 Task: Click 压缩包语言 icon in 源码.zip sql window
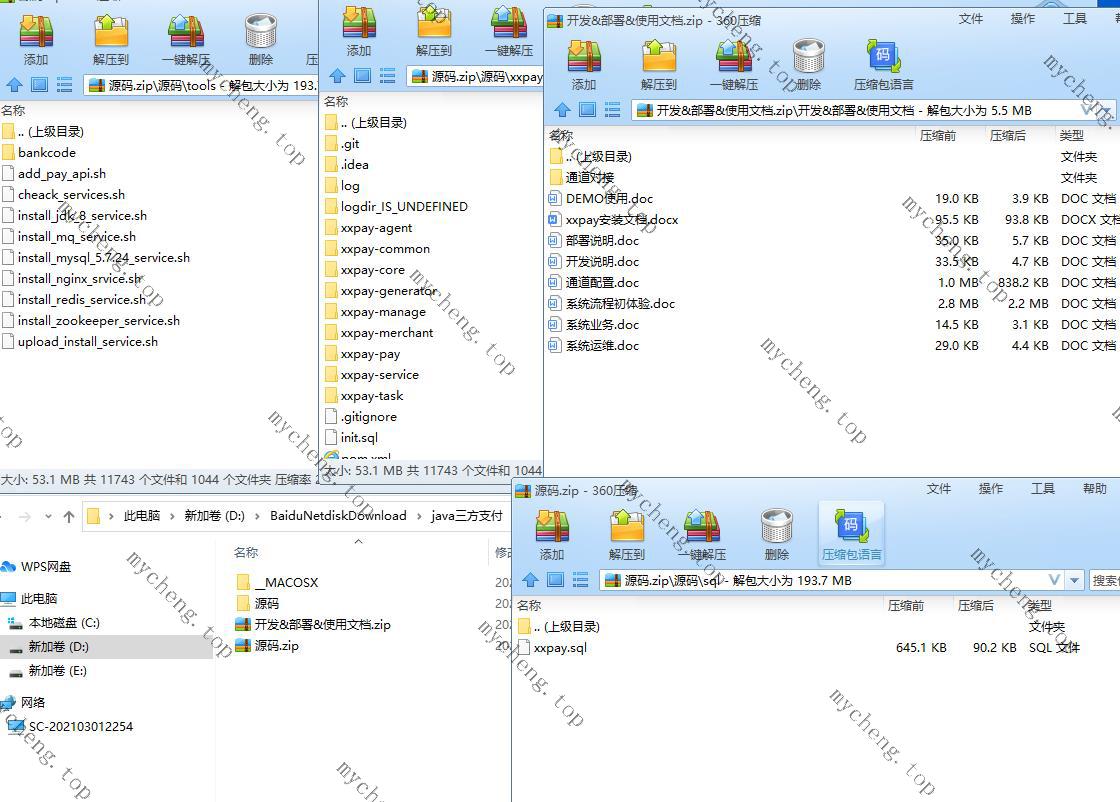(851, 527)
